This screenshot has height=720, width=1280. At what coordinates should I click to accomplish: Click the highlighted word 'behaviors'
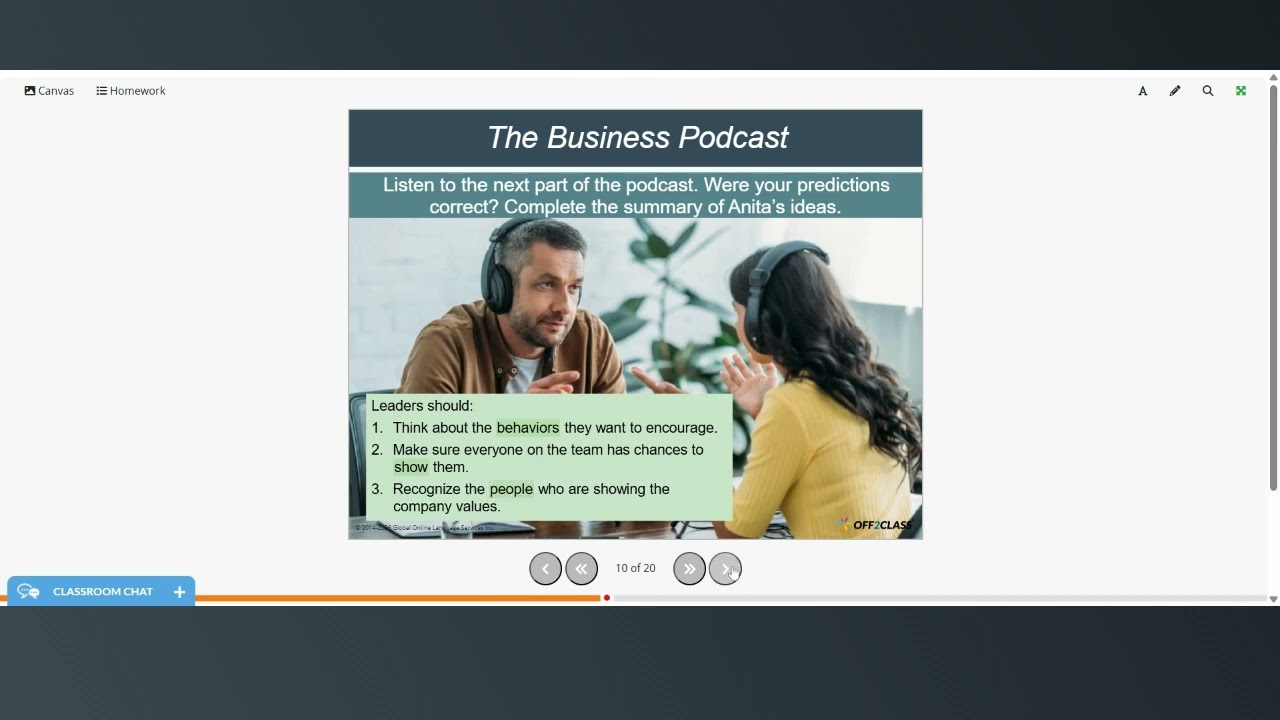[528, 428]
